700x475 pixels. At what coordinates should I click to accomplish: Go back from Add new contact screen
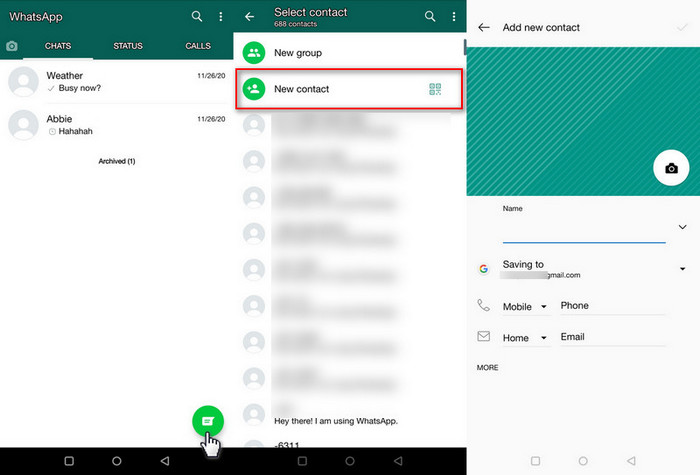point(484,27)
